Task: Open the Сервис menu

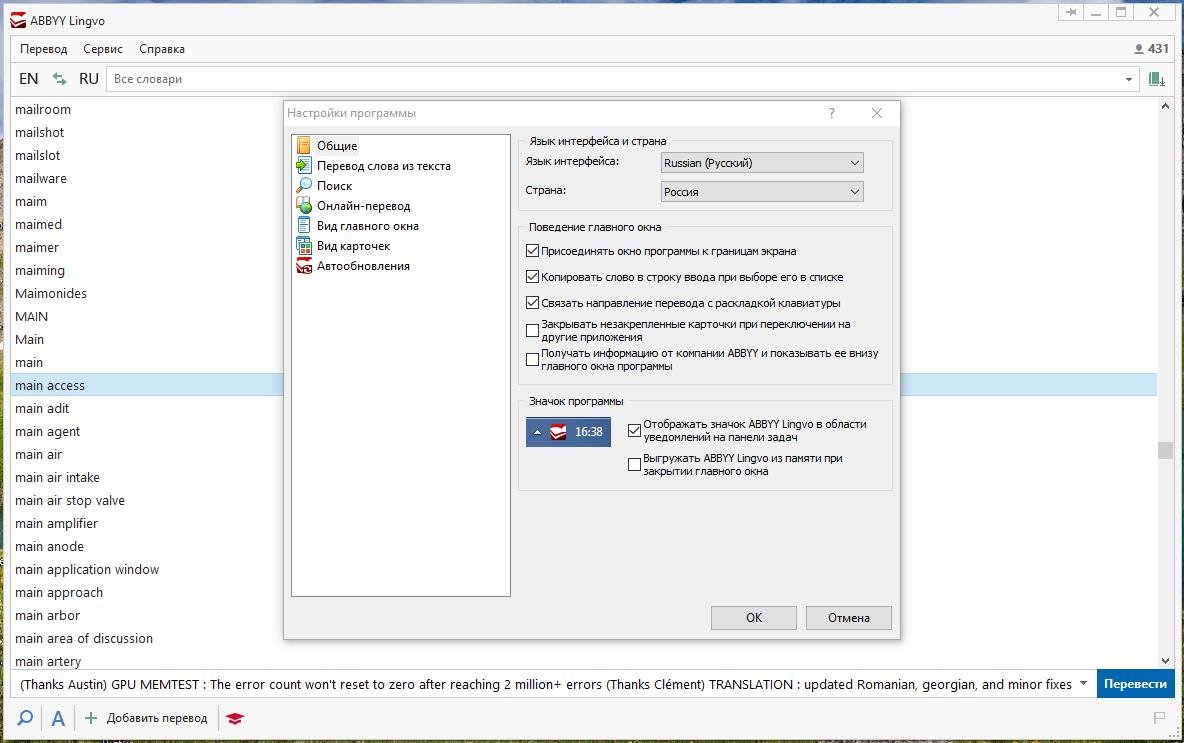Action: (x=103, y=49)
